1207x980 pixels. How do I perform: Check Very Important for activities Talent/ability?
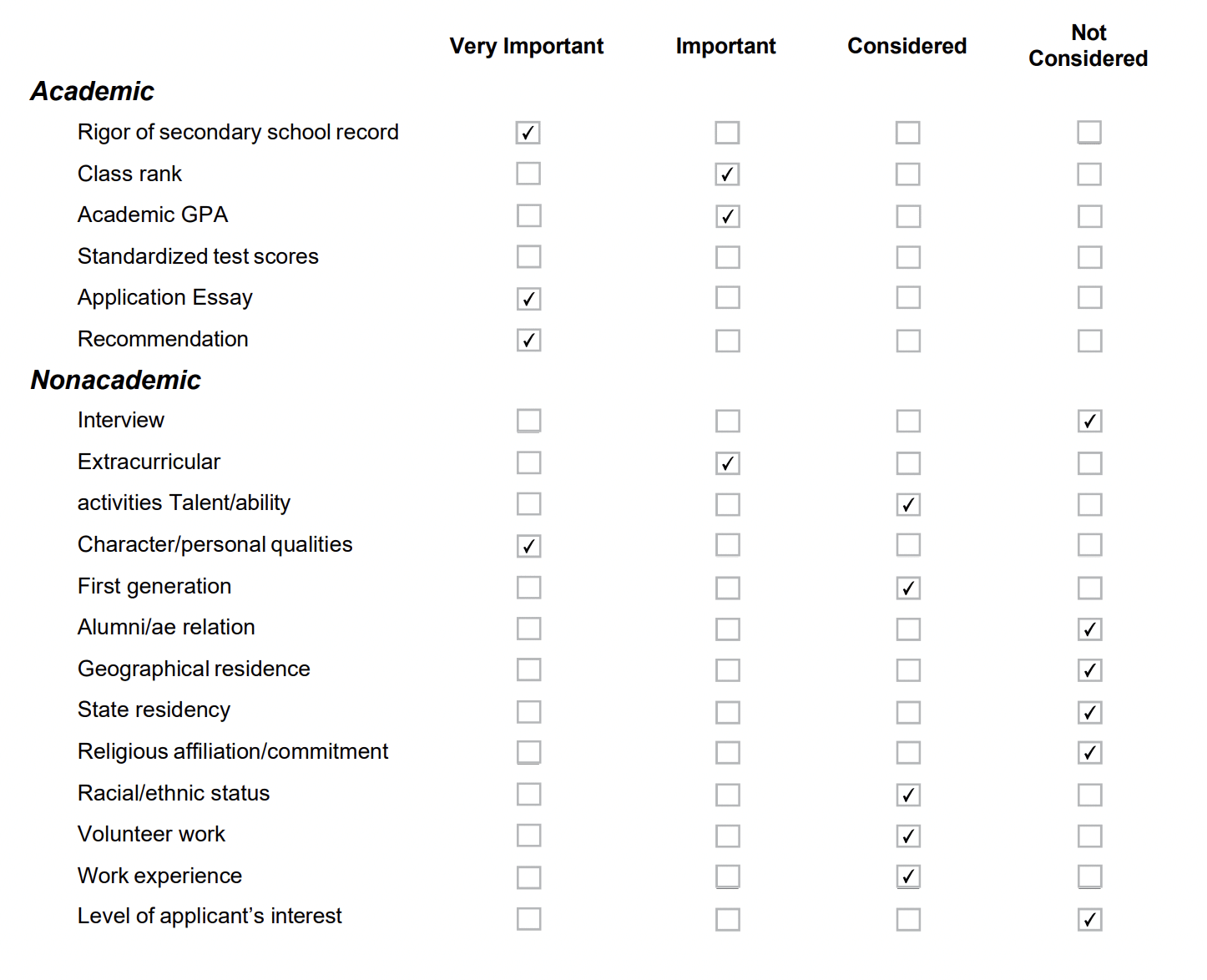528,503
